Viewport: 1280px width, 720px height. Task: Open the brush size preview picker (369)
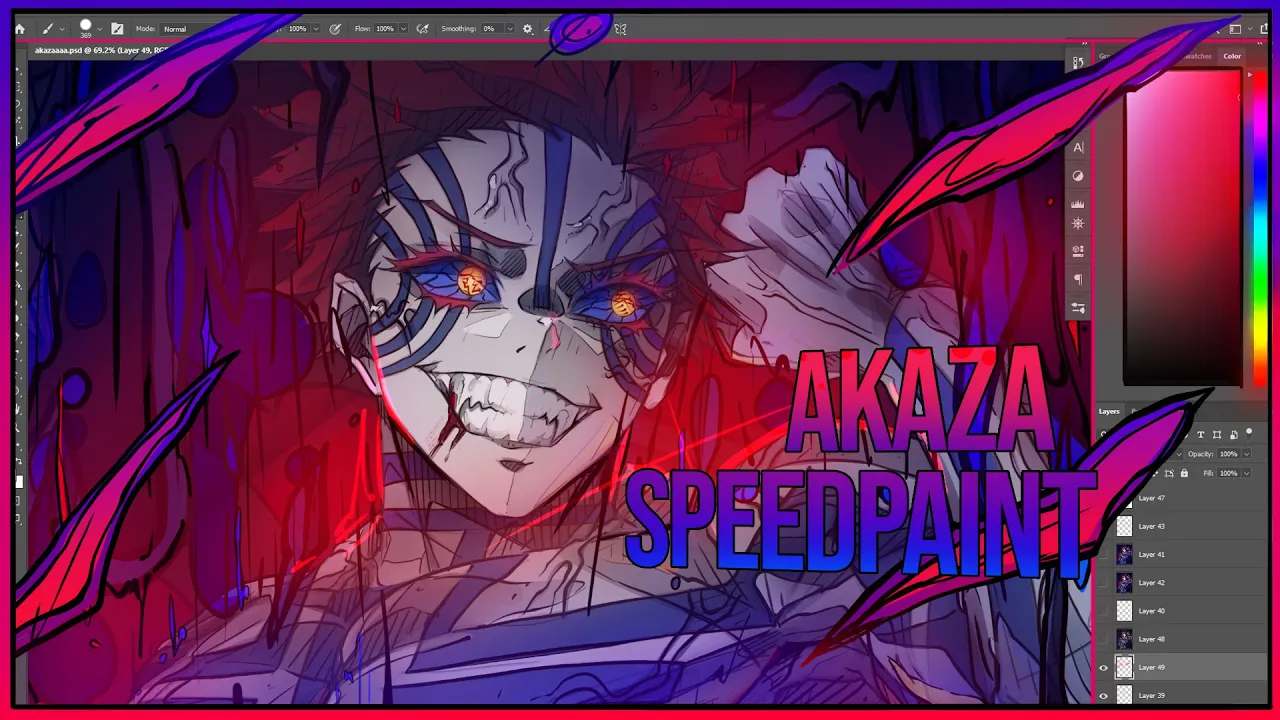pyautogui.click(x=85, y=28)
